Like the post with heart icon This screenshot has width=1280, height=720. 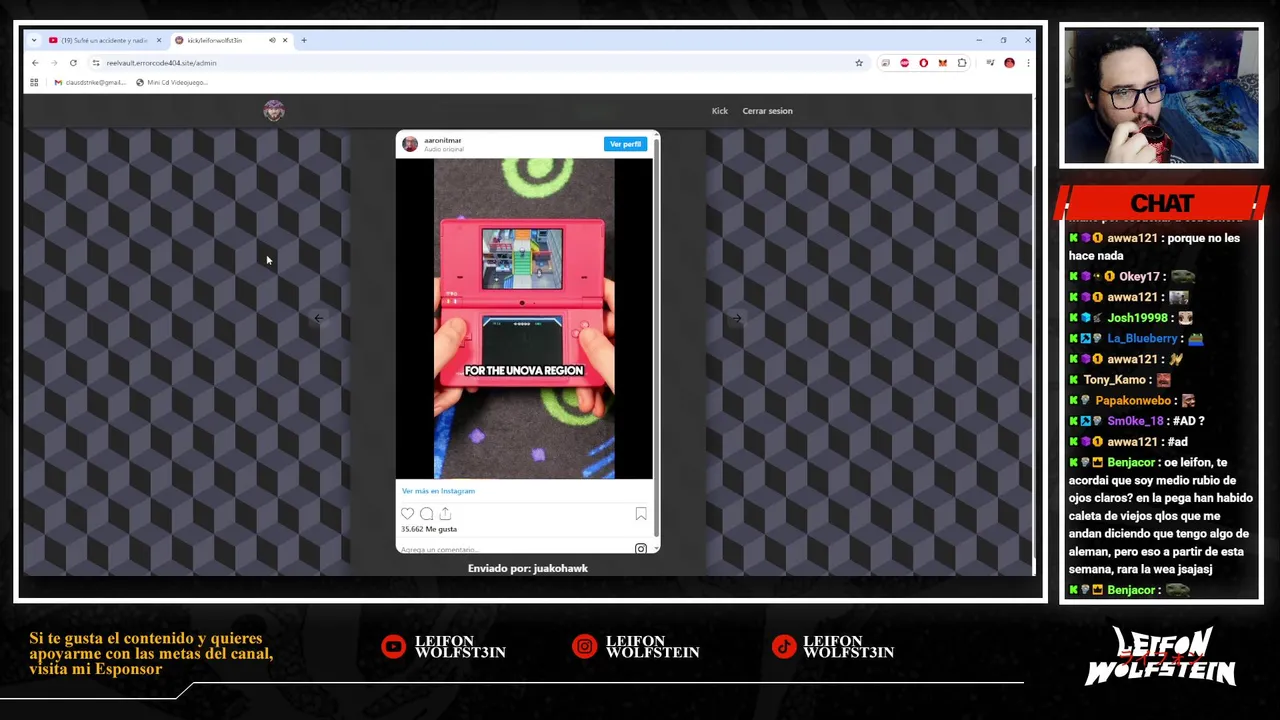[x=407, y=514]
